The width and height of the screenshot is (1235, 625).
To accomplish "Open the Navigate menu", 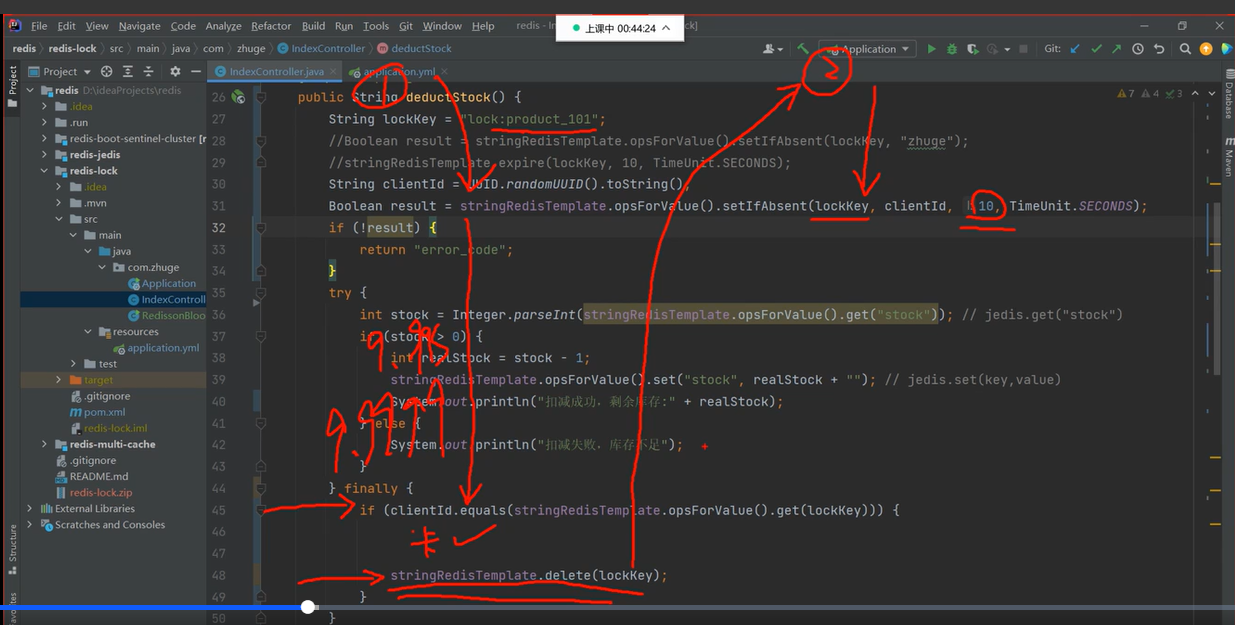I will click(x=139, y=26).
